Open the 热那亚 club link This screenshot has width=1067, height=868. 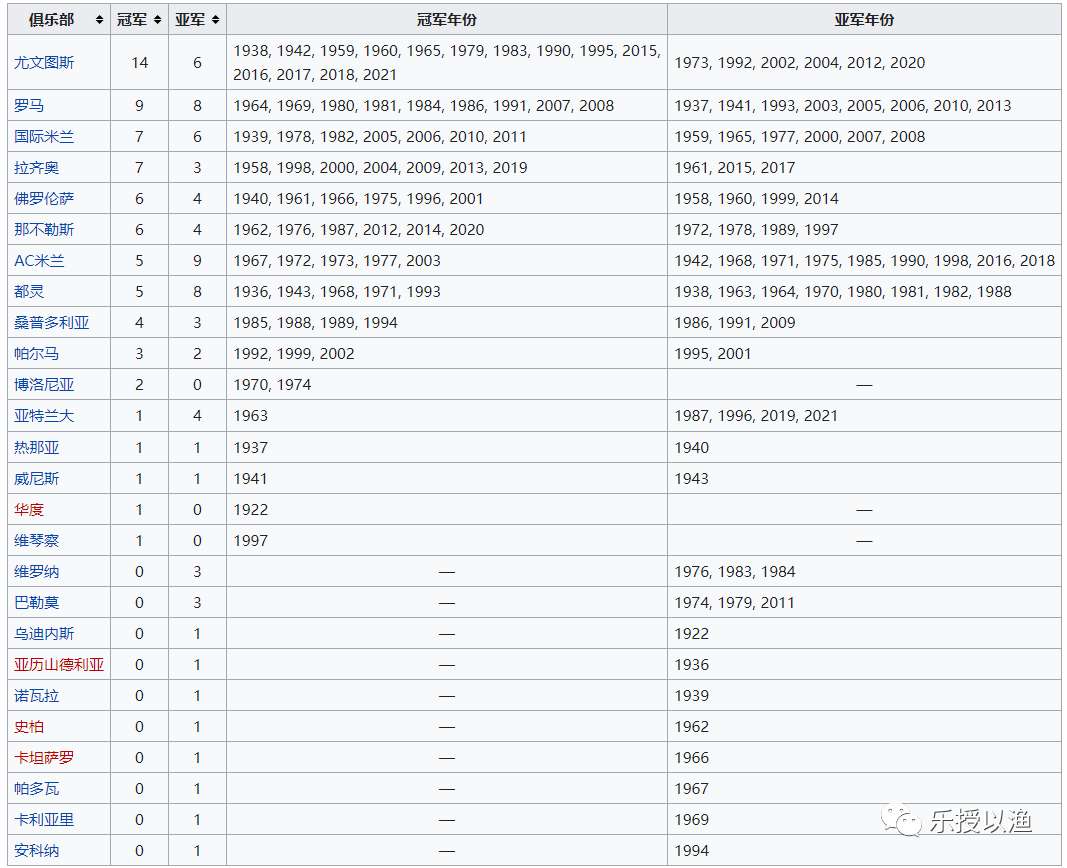(x=37, y=448)
